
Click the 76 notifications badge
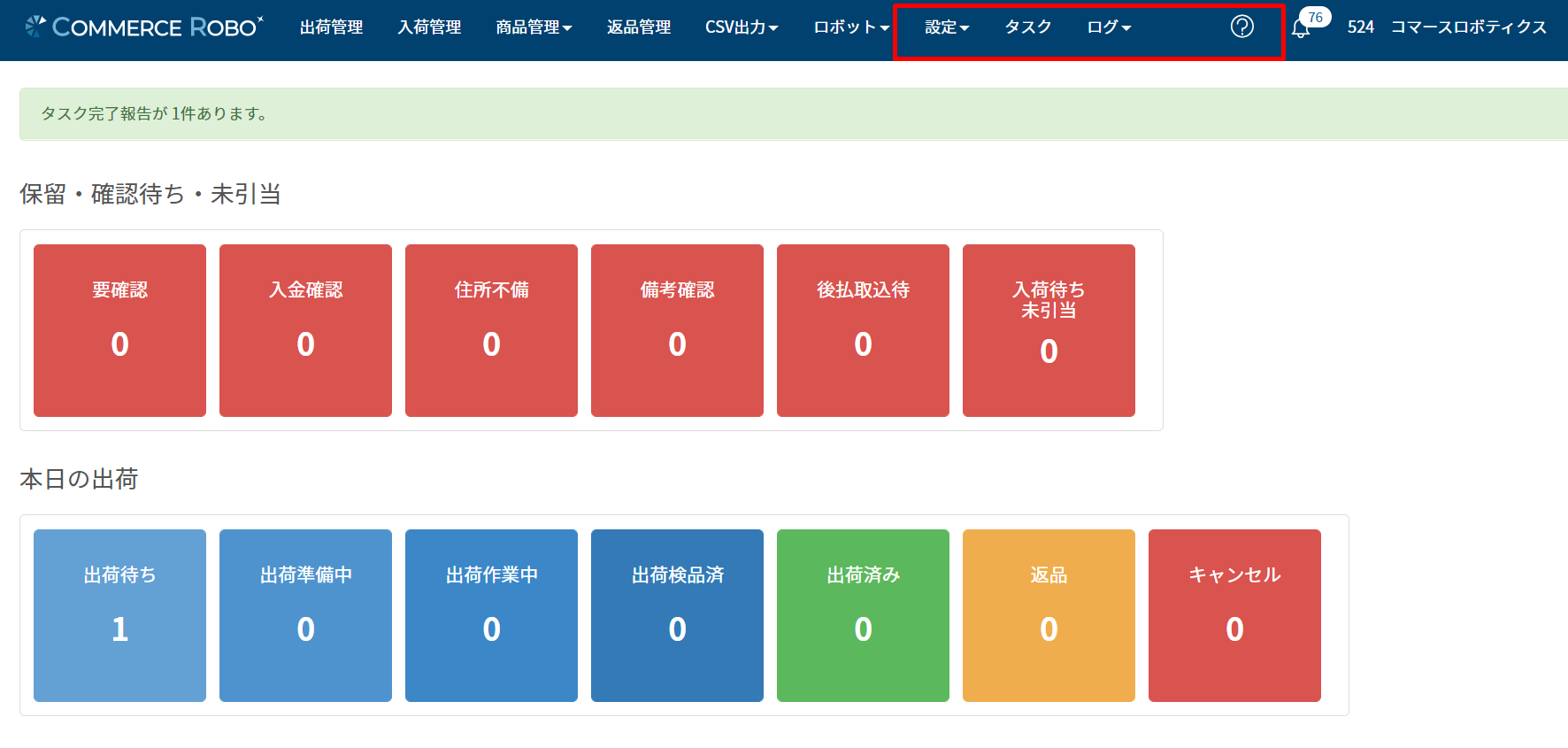[1316, 18]
